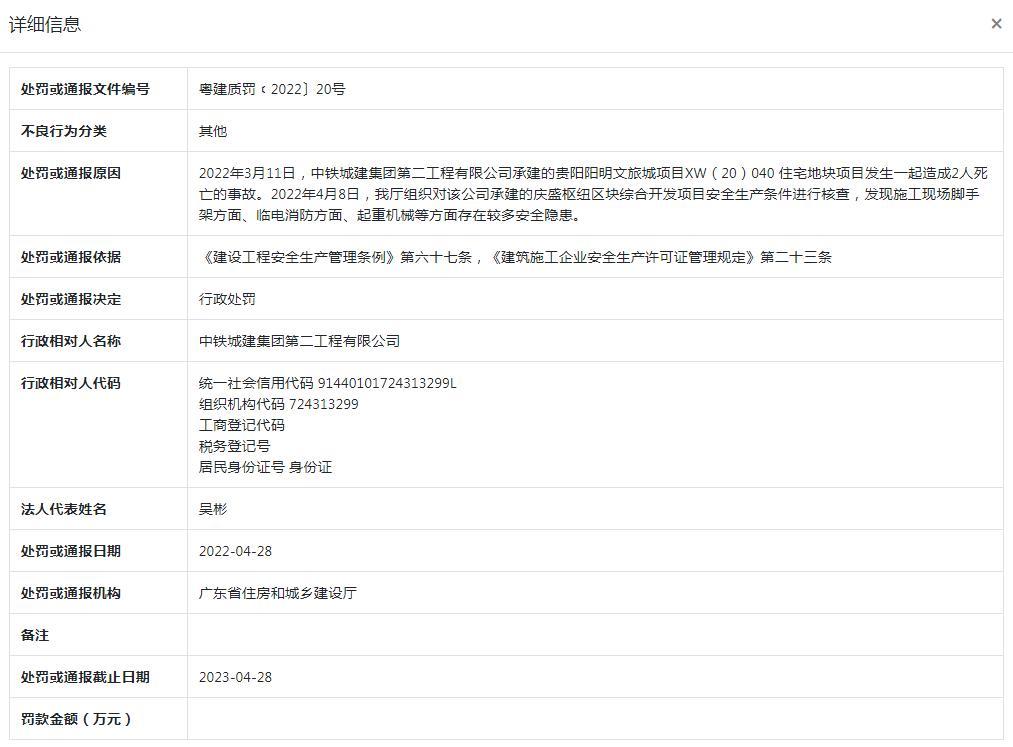Select the 处罚或通报原因 label
This screenshot has height=747, width=1013.
click(70, 173)
